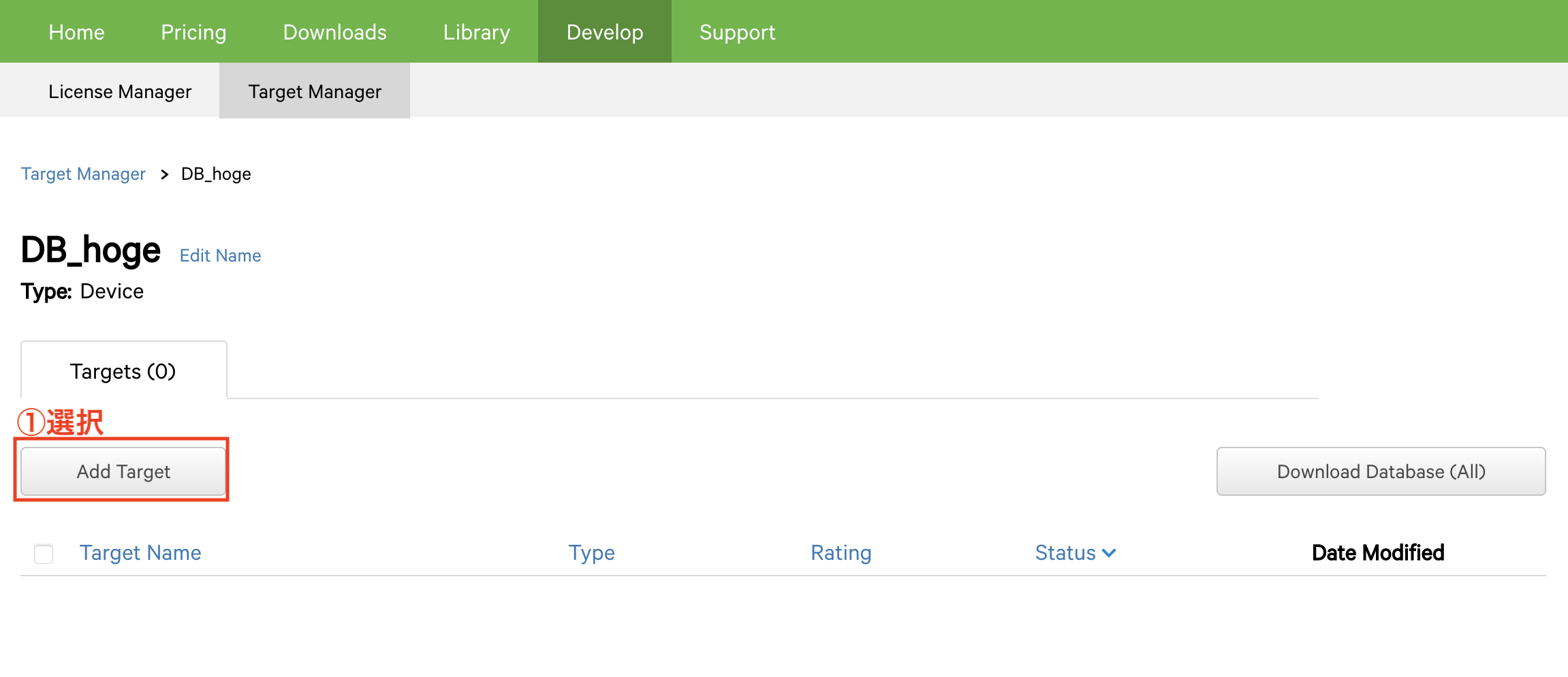The image size is (1568, 677).
Task: Click Download Database (All) button
Action: coord(1381,471)
